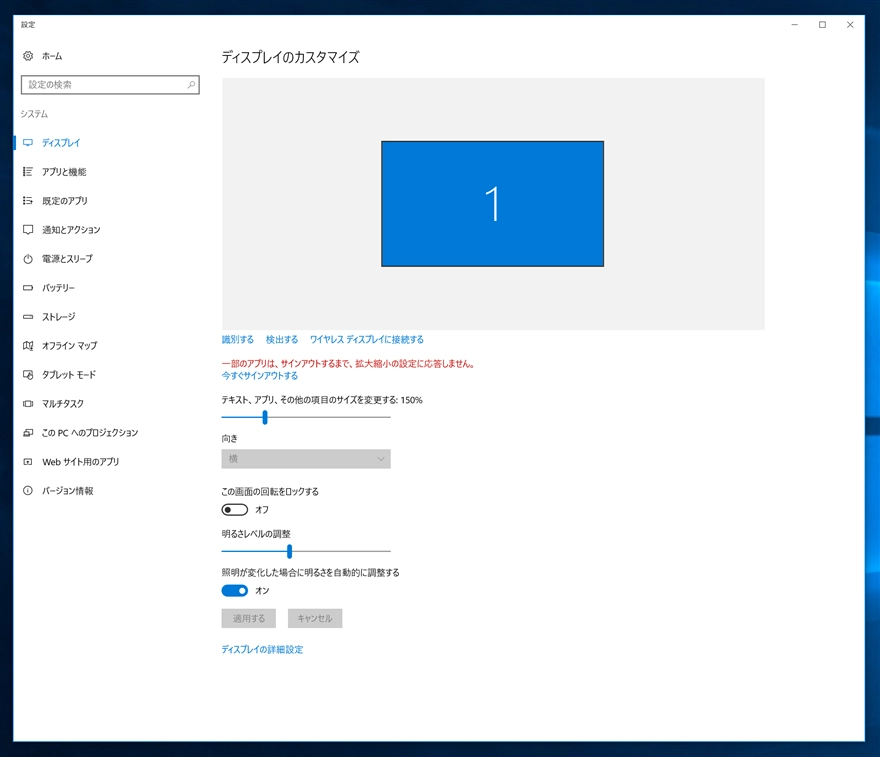This screenshot has height=757, width=880.
Task: Select display 1 monitor rectangle
Action: pyautogui.click(x=492, y=204)
